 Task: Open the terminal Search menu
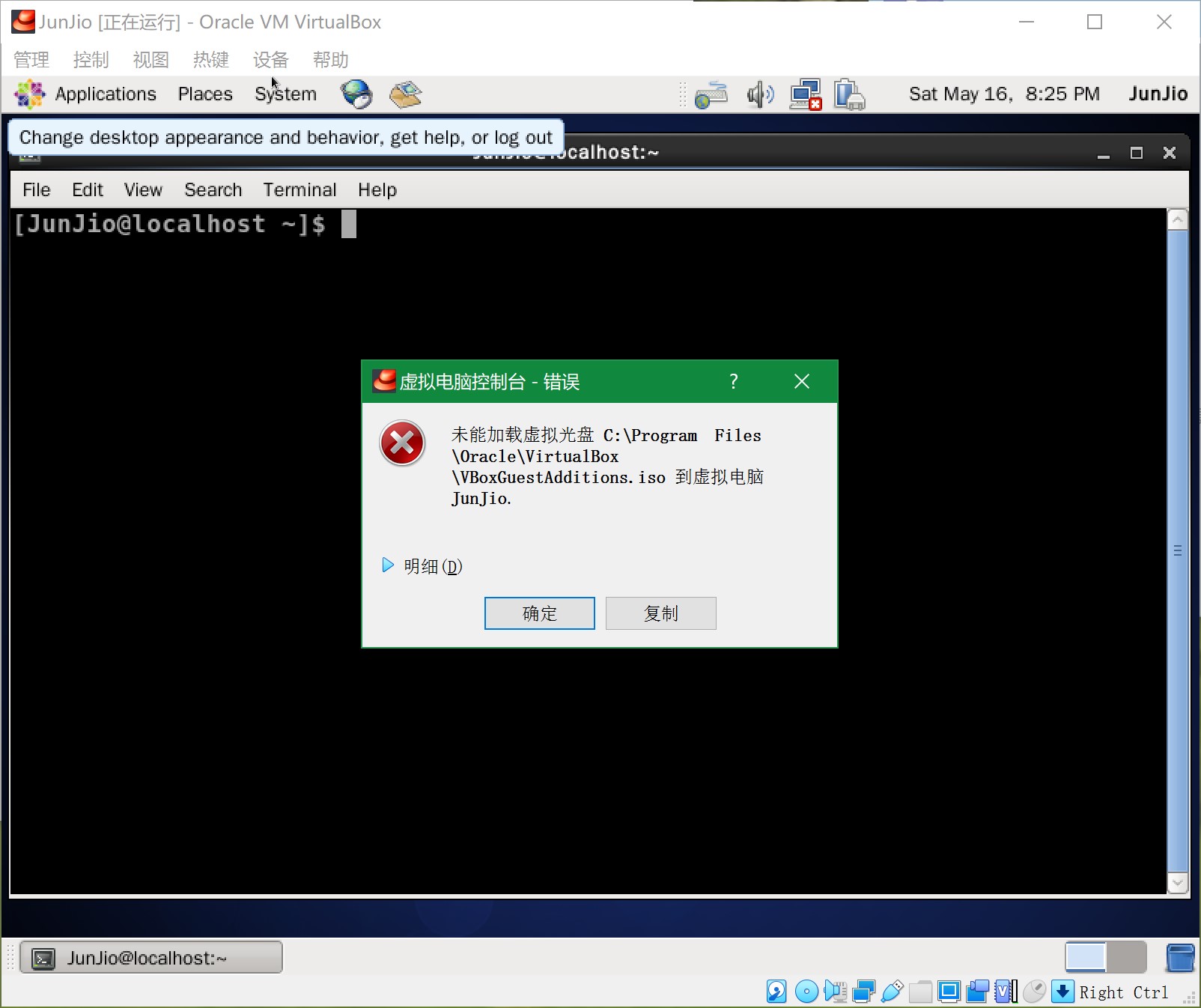pos(213,190)
